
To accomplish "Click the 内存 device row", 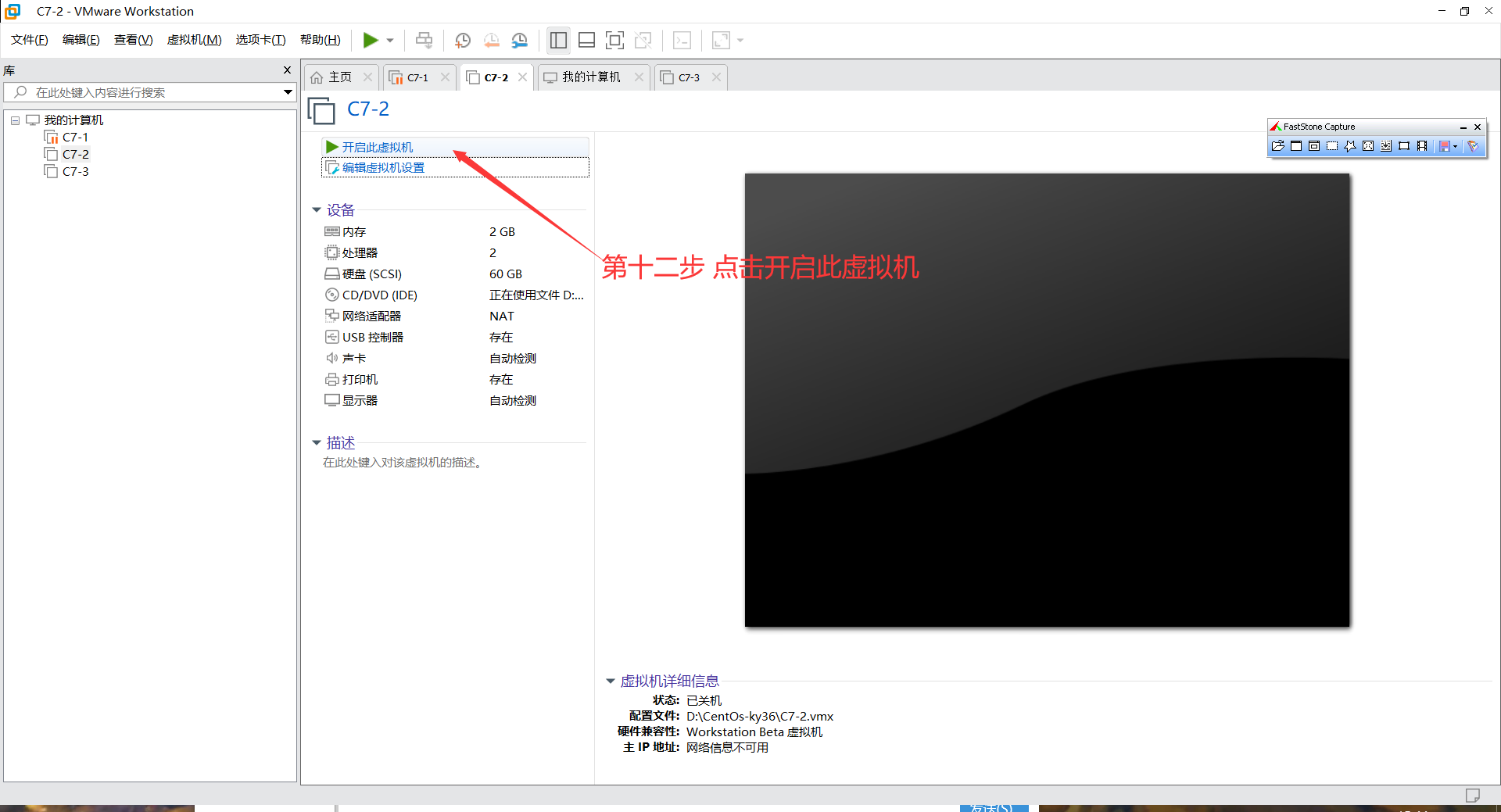I will pyautogui.click(x=454, y=232).
